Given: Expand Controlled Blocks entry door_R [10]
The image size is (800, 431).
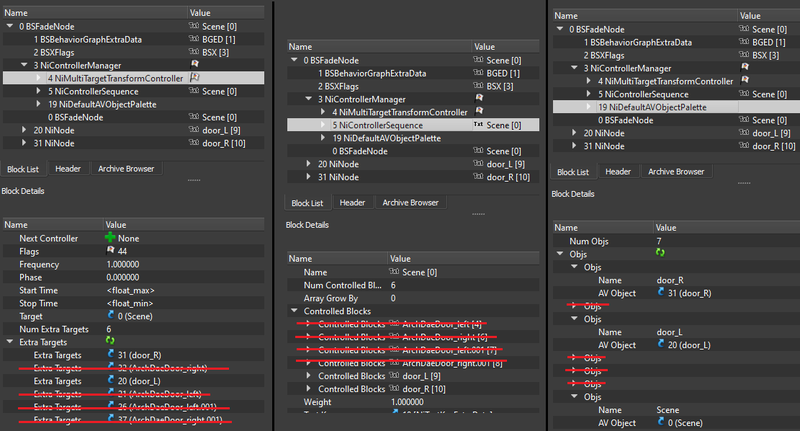Looking at the screenshot, I should tap(309, 389).
